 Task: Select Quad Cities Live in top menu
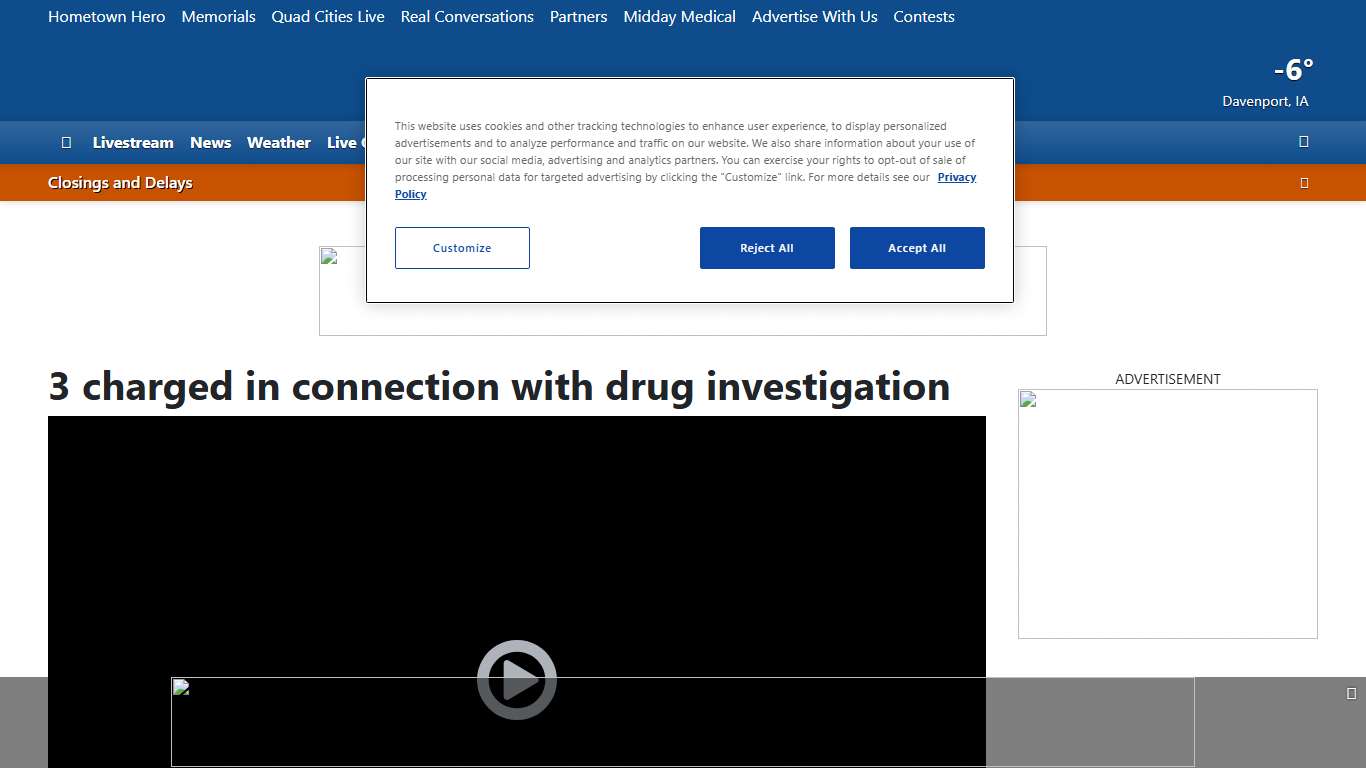(328, 17)
